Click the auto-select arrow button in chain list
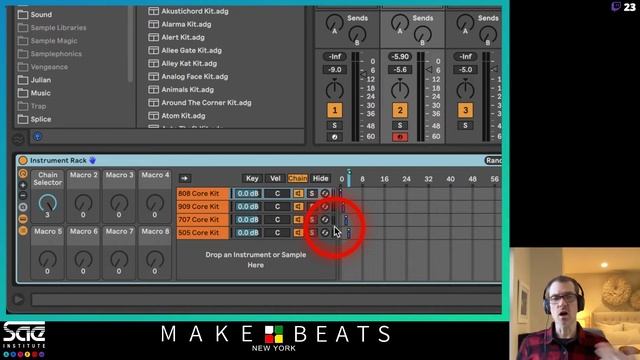Screen dimensions: 640x360 184,178
